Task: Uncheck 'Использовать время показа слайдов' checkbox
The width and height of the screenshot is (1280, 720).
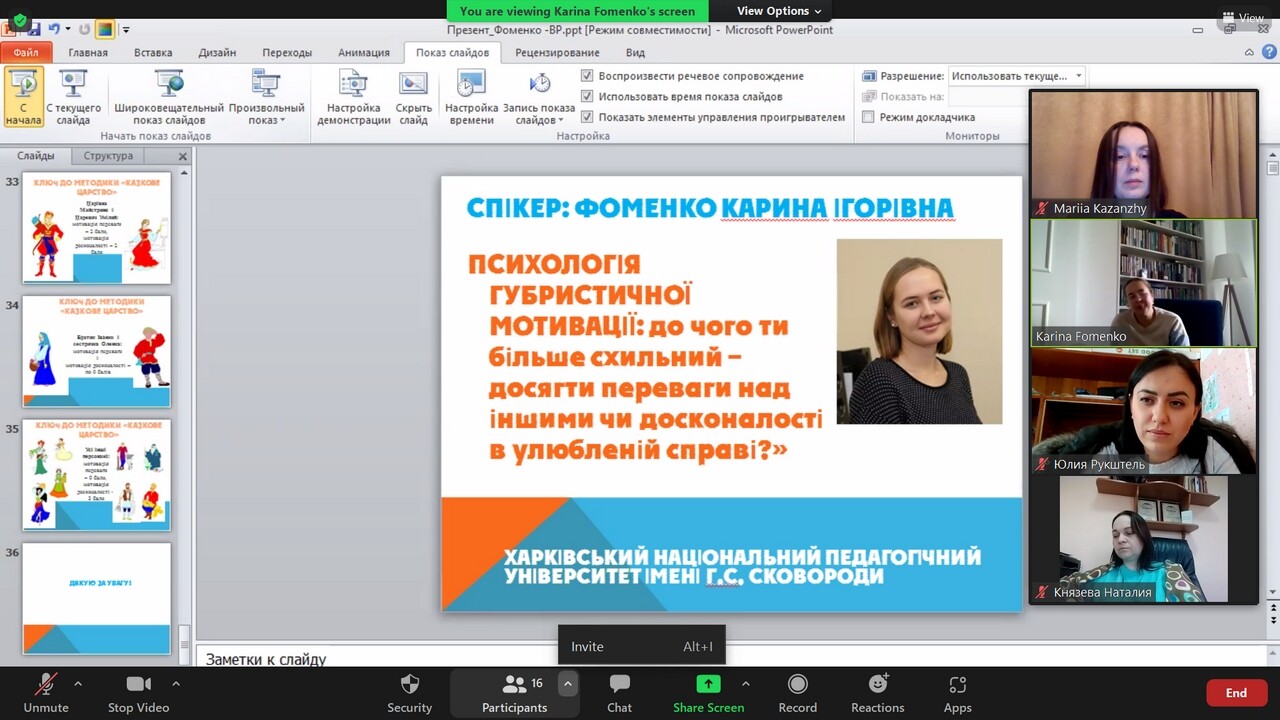Action: 587,97
